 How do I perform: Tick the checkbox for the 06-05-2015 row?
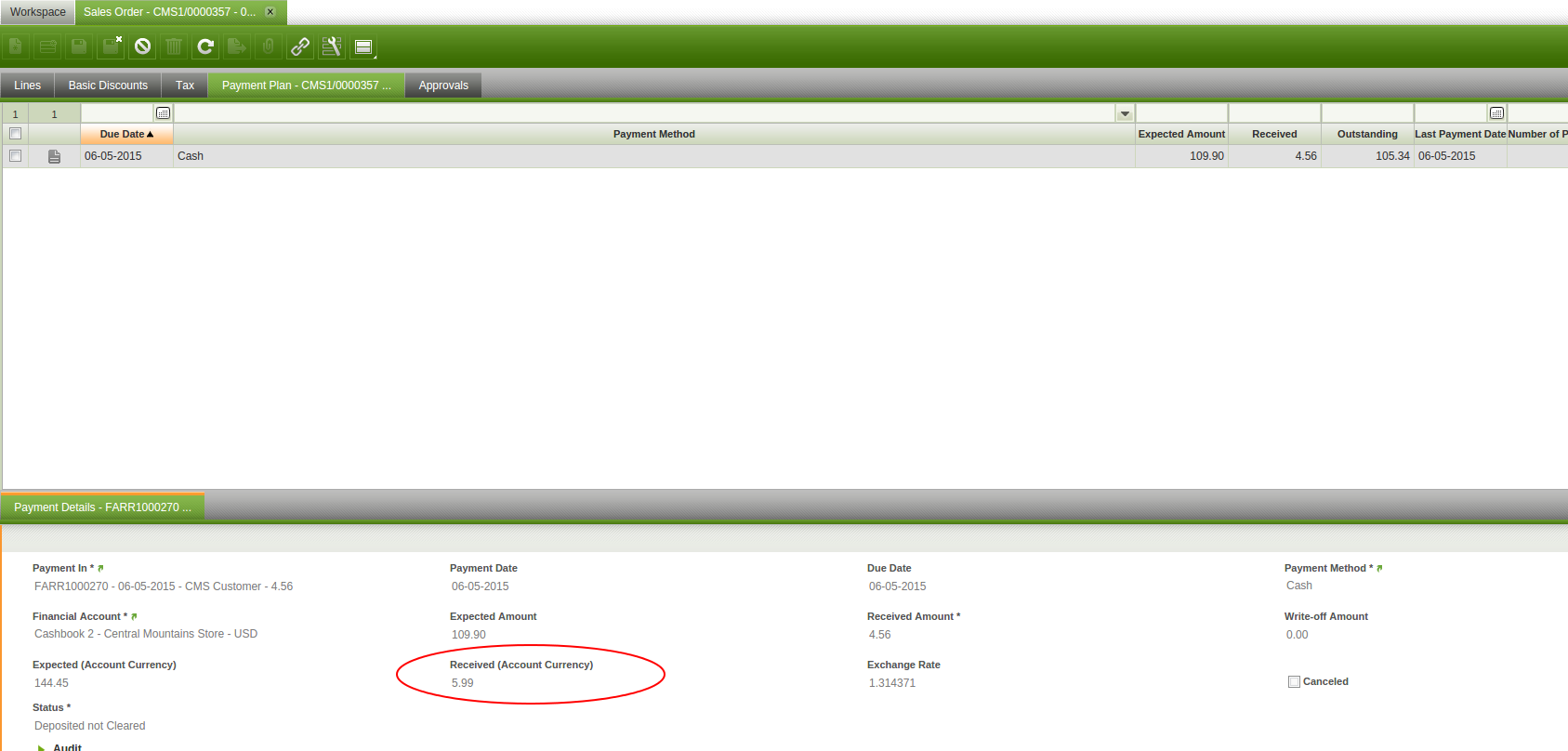tap(15, 156)
